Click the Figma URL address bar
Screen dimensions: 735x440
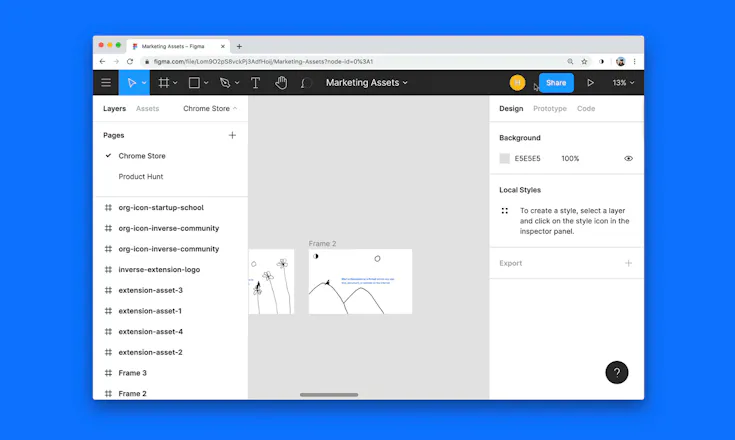(356, 61)
